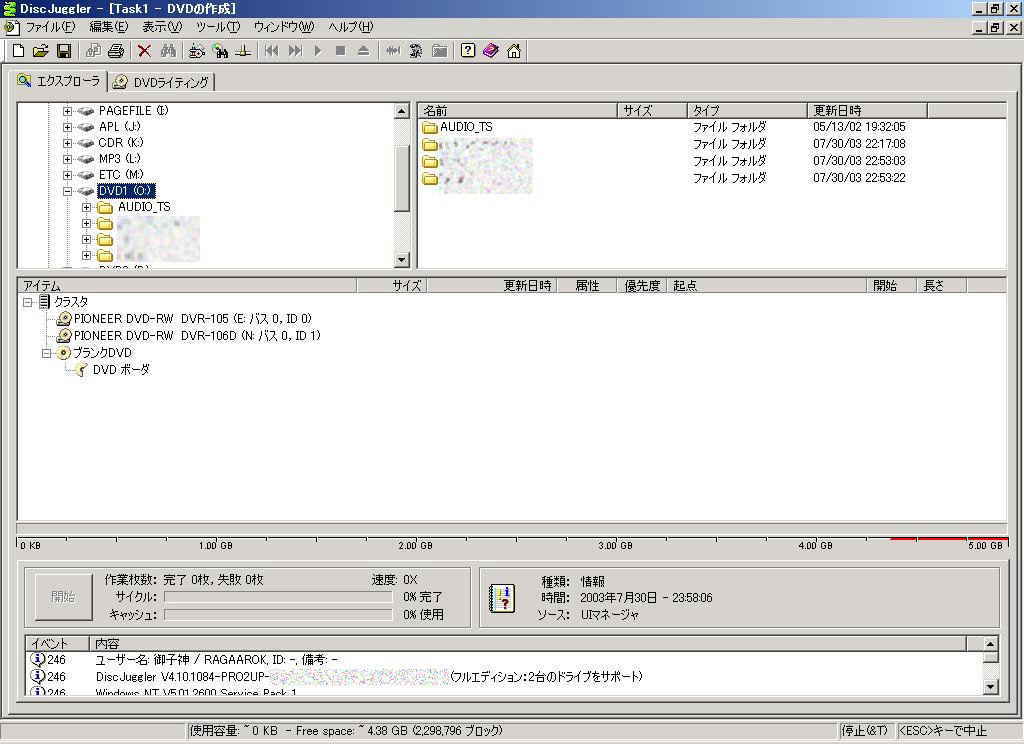Sort the file list by タイプ column

747,110
